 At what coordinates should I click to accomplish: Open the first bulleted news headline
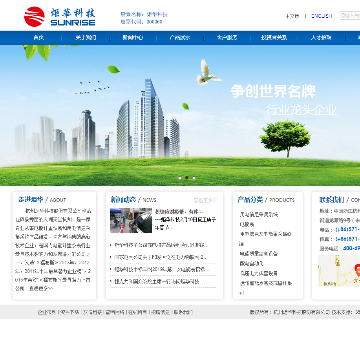[x=161, y=245]
